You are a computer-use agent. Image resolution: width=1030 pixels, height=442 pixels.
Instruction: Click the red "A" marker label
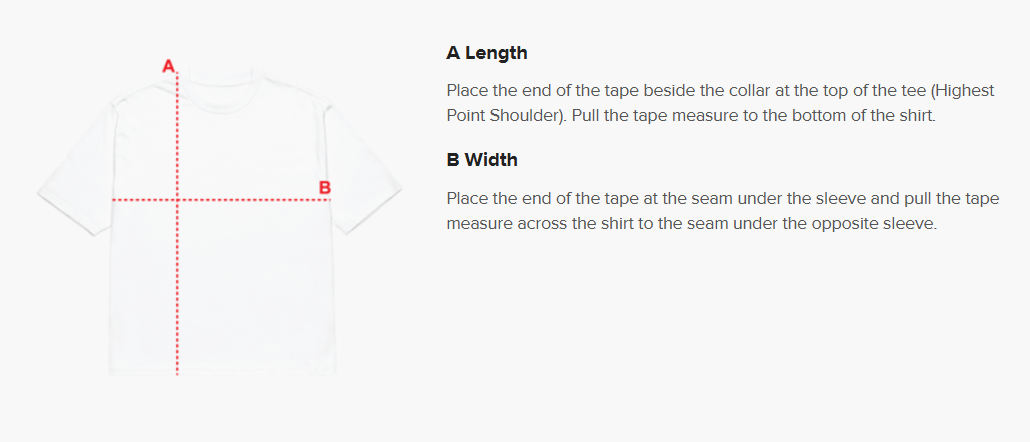click(169, 66)
